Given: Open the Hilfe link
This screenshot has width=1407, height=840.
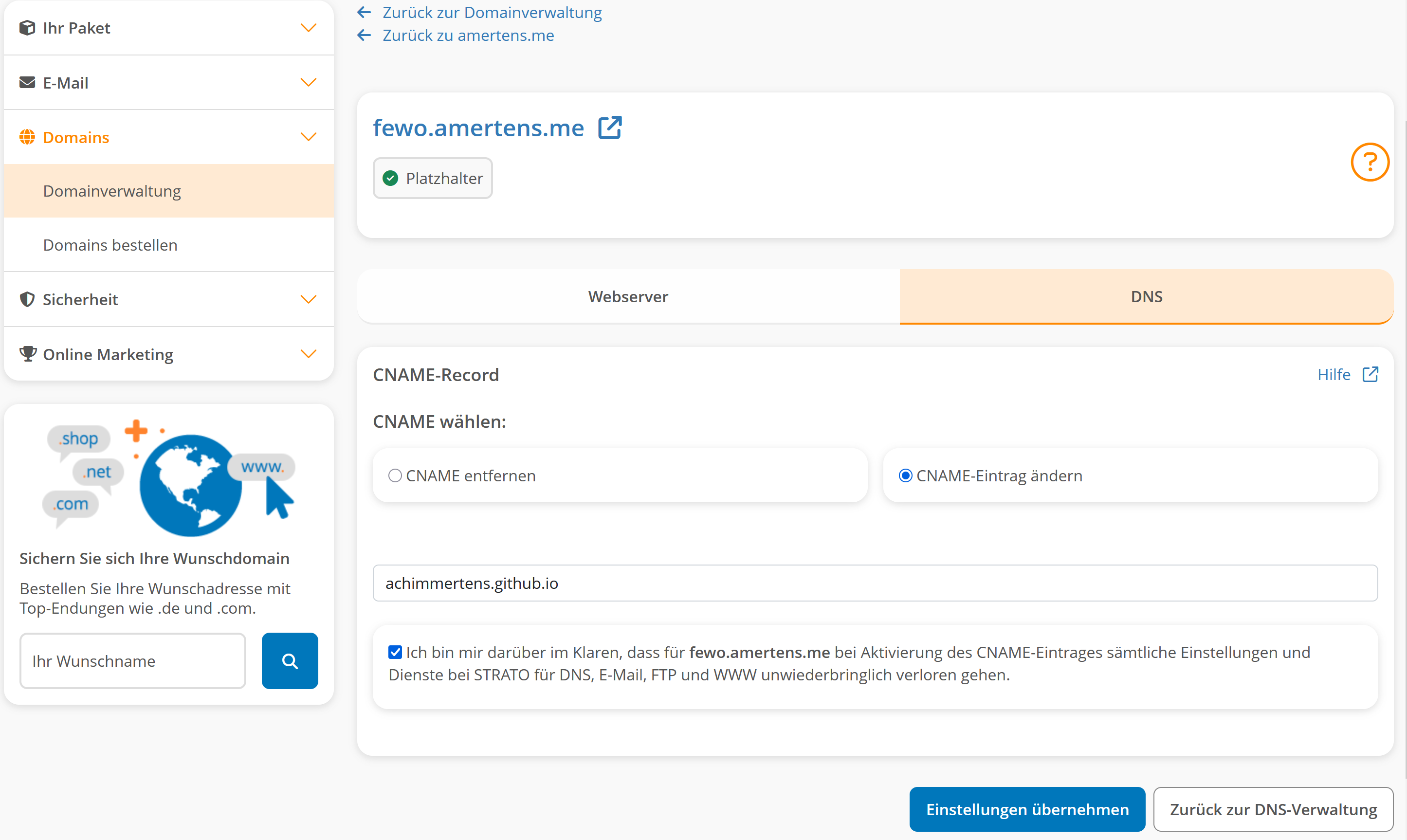Looking at the screenshot, I should (x=1334, y=374).
